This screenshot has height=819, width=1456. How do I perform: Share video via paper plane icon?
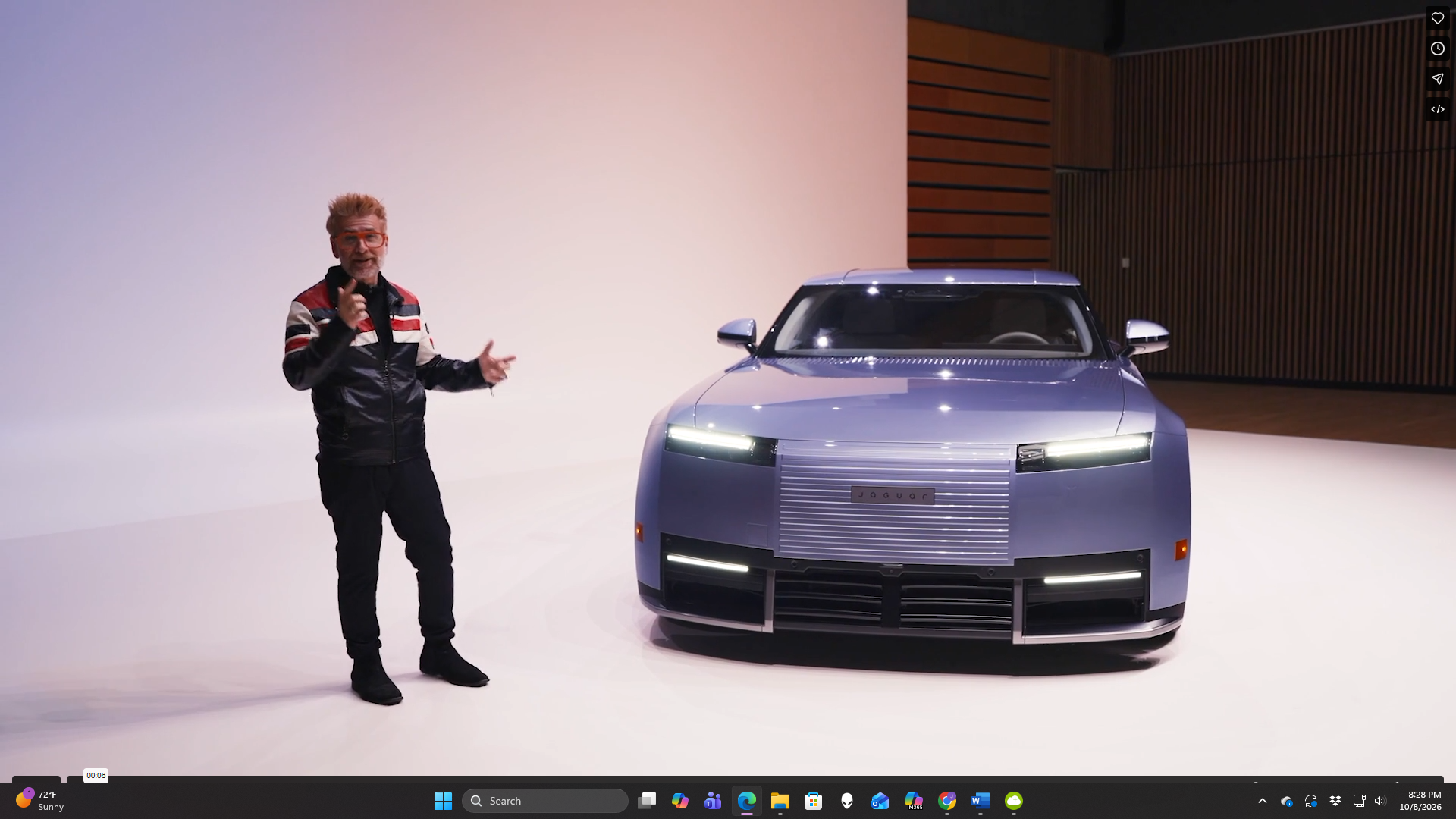(x=1437, y=79)
